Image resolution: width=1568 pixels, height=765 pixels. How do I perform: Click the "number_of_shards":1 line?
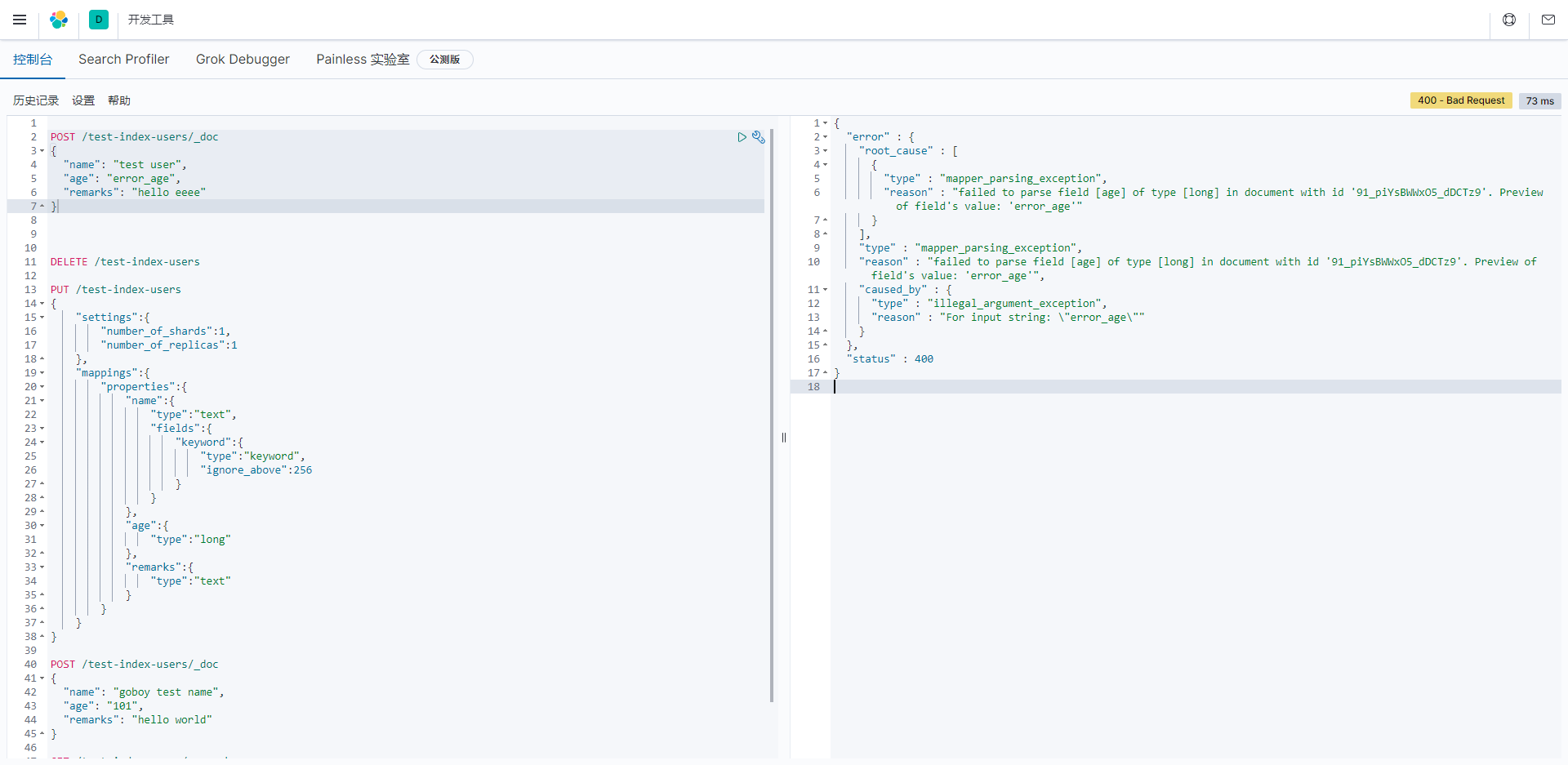coord(166,331)
